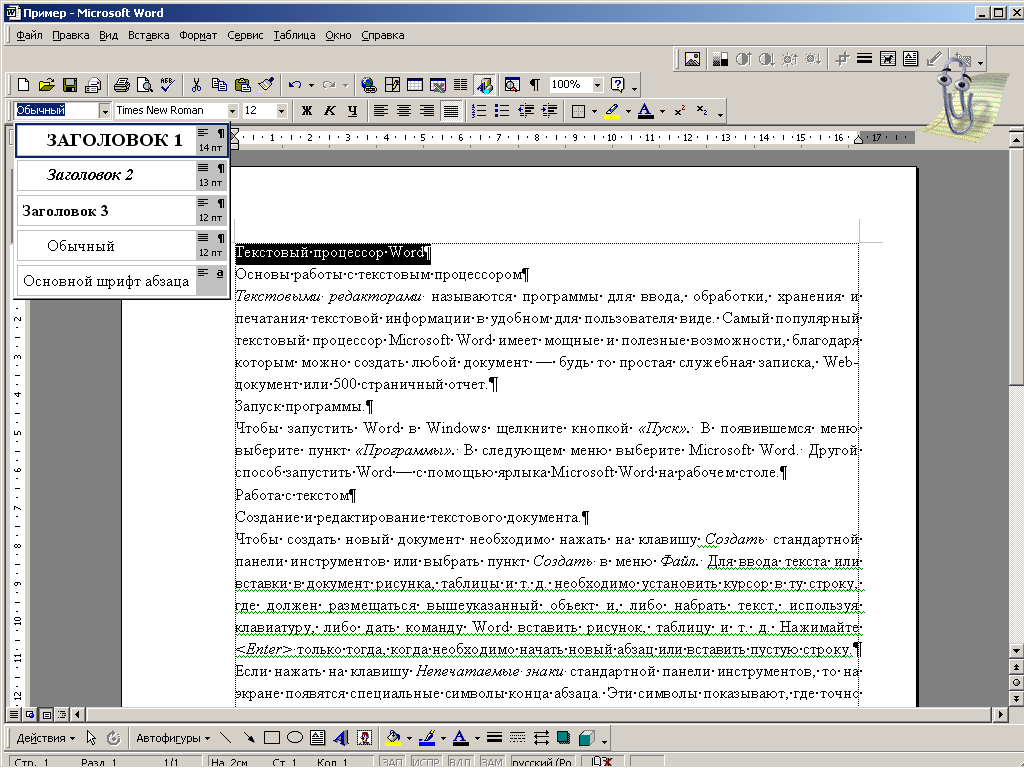Viewport: 1024px width, 768px height.
Task: Open tables and borders toolbar icon
Action: coord(392,85)
